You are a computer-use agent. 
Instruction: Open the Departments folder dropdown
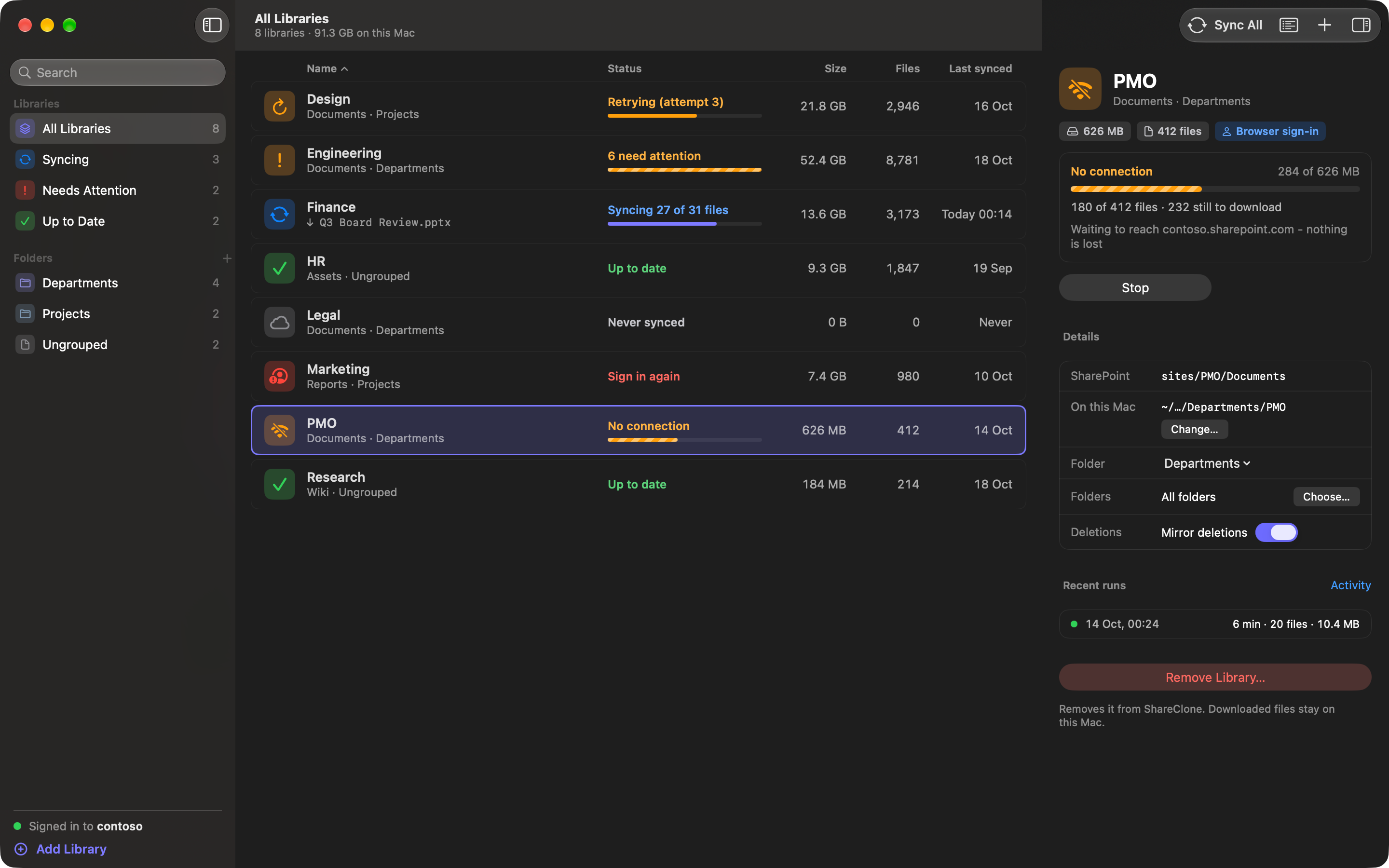click(1207, 463)
